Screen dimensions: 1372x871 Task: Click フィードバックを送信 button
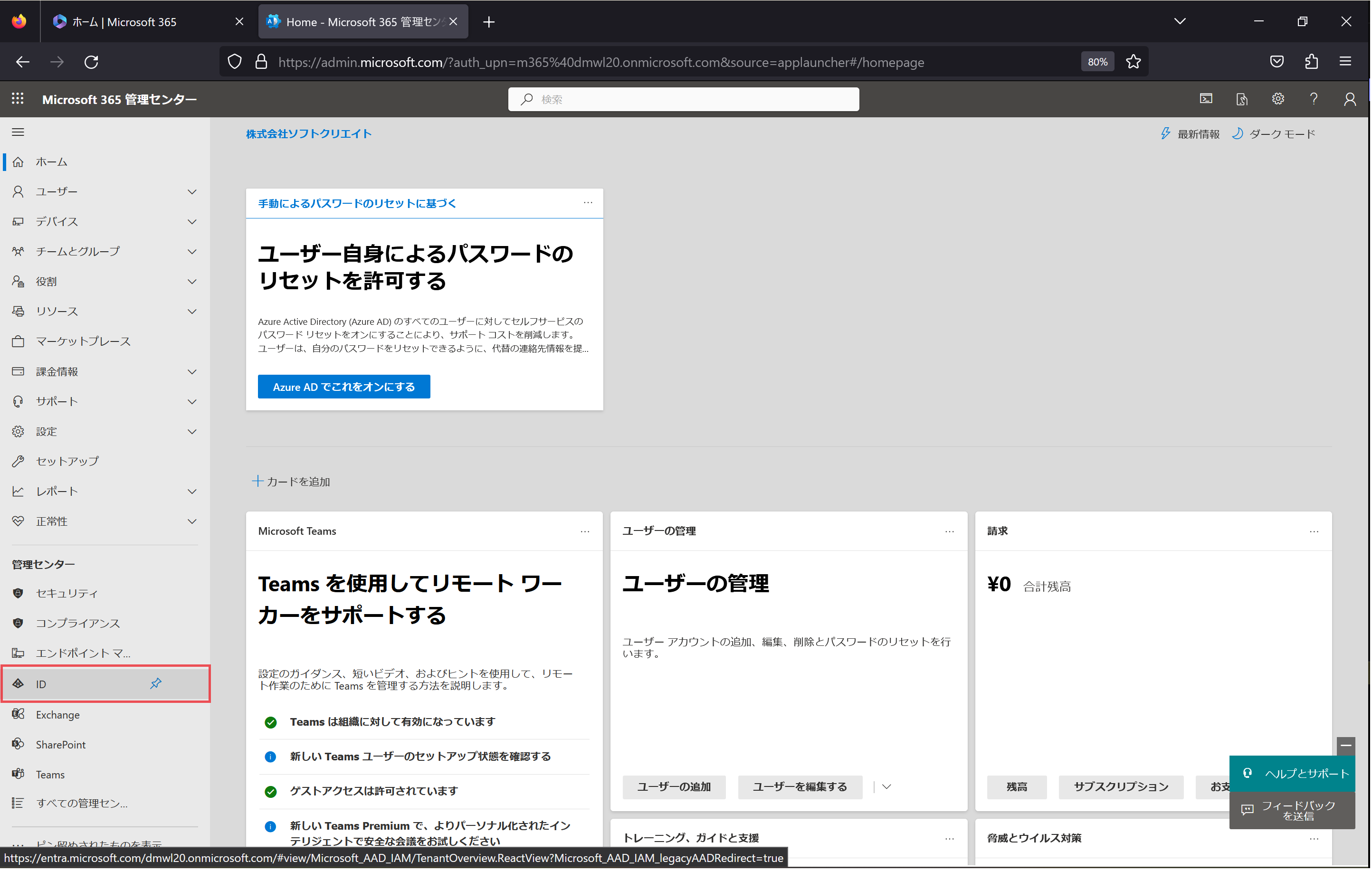[x=1293, y=811]
